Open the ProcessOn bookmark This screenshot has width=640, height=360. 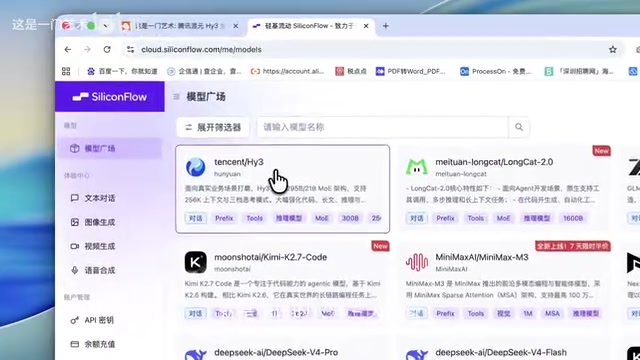(x=496, y=71)
